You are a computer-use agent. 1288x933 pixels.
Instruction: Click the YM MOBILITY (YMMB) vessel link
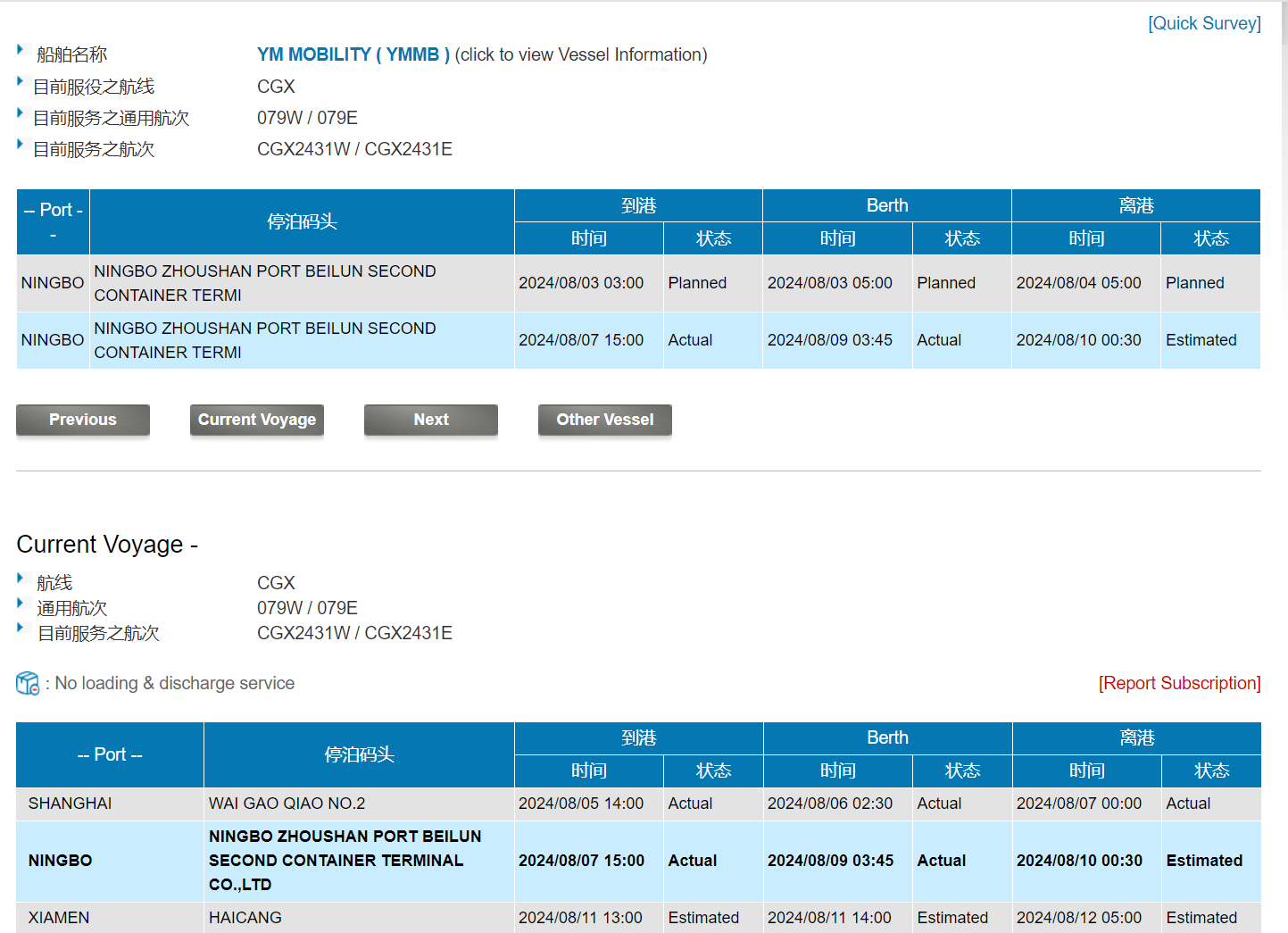point(353,54)
